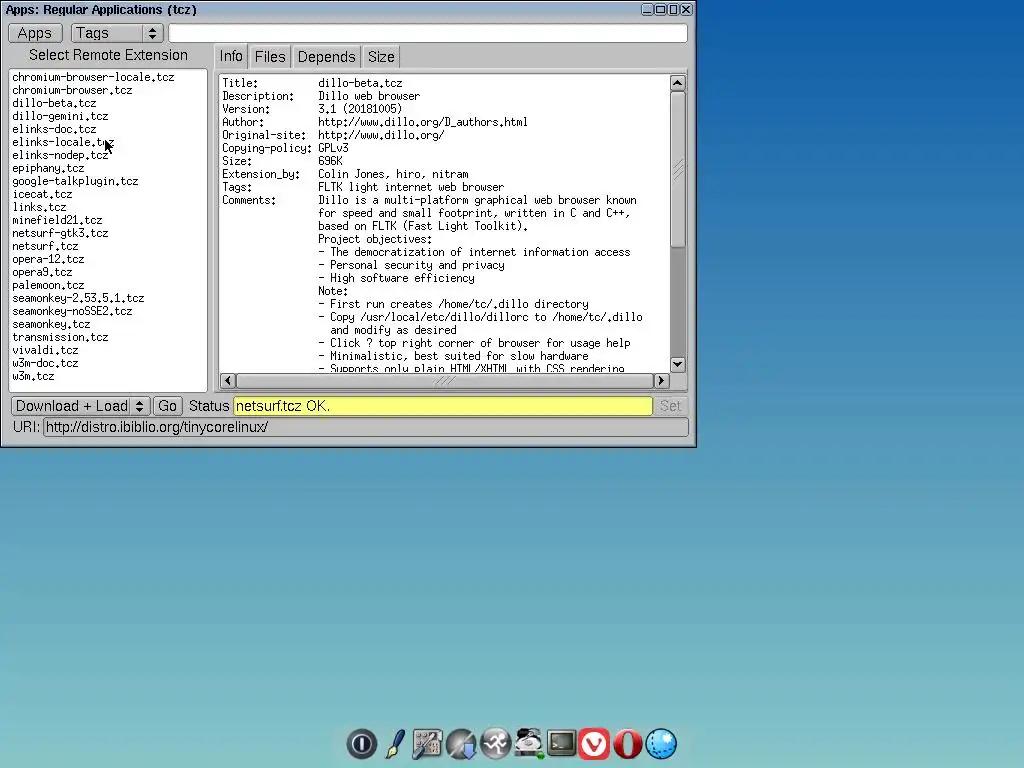The image size is (1024, 768).
Task: Select google-talkplugin.tcz in the list
Action: [x=108, y=182]
